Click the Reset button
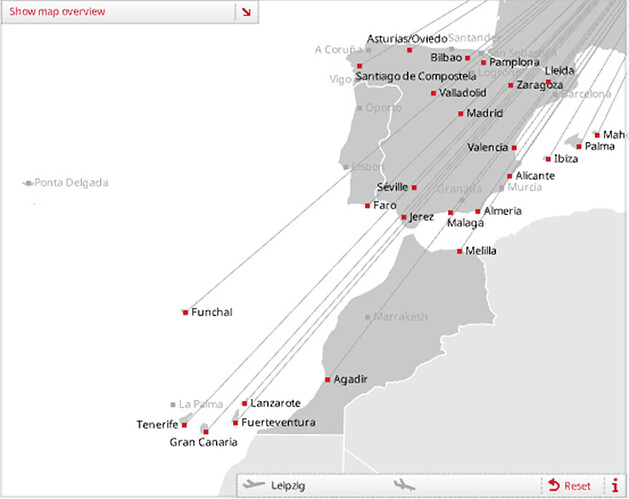 [x=570, y=486]
